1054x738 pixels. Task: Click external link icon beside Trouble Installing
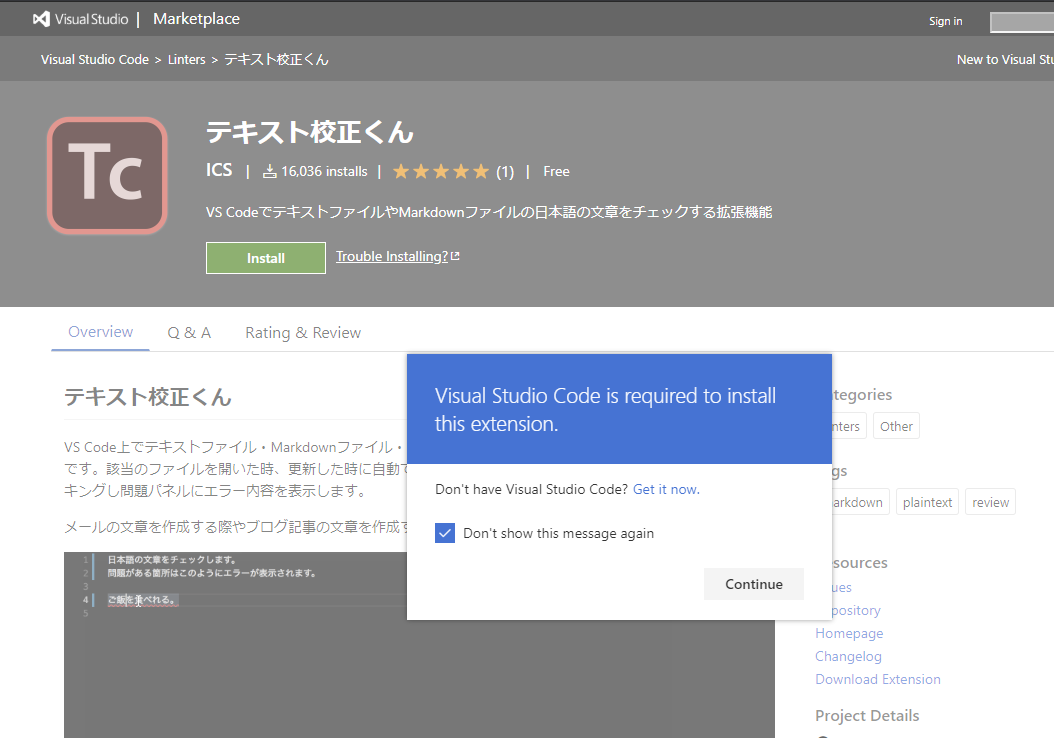[455, 256]
